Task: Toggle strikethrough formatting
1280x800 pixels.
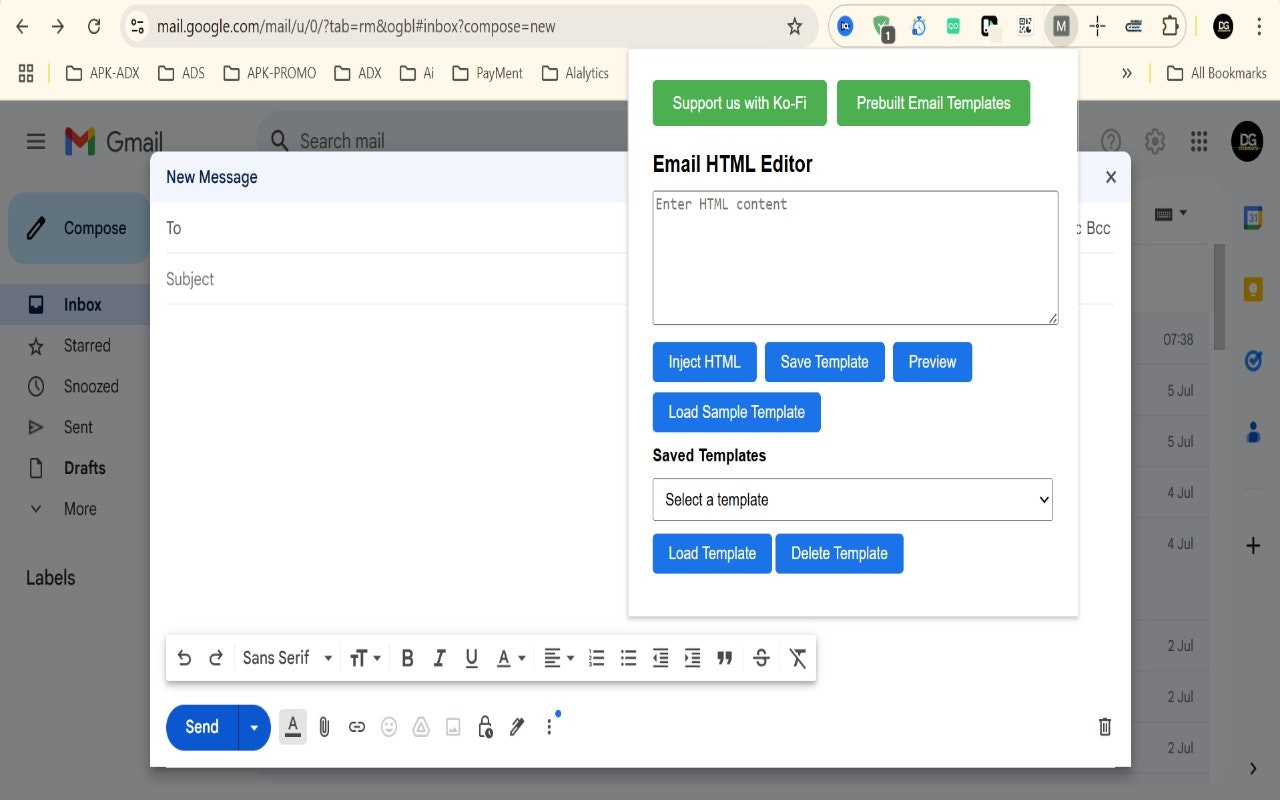Action: (761, 658)
